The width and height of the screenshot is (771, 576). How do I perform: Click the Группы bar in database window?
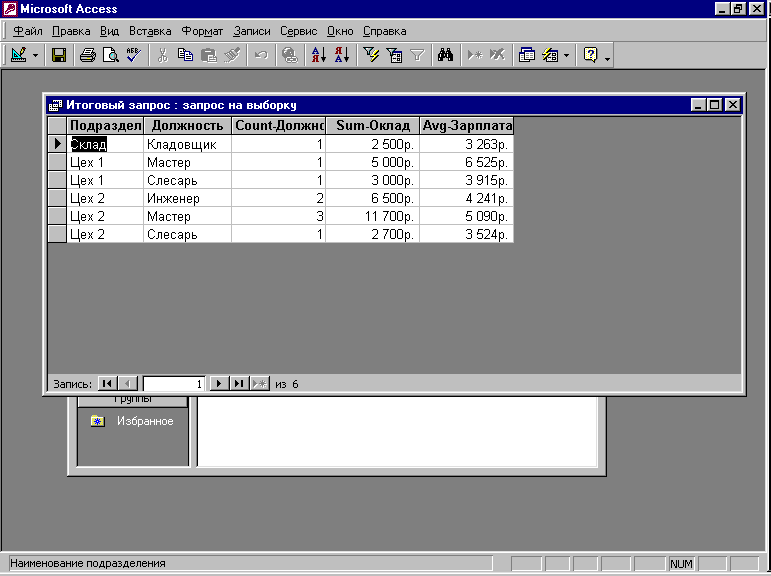click(x=133, y=400)
